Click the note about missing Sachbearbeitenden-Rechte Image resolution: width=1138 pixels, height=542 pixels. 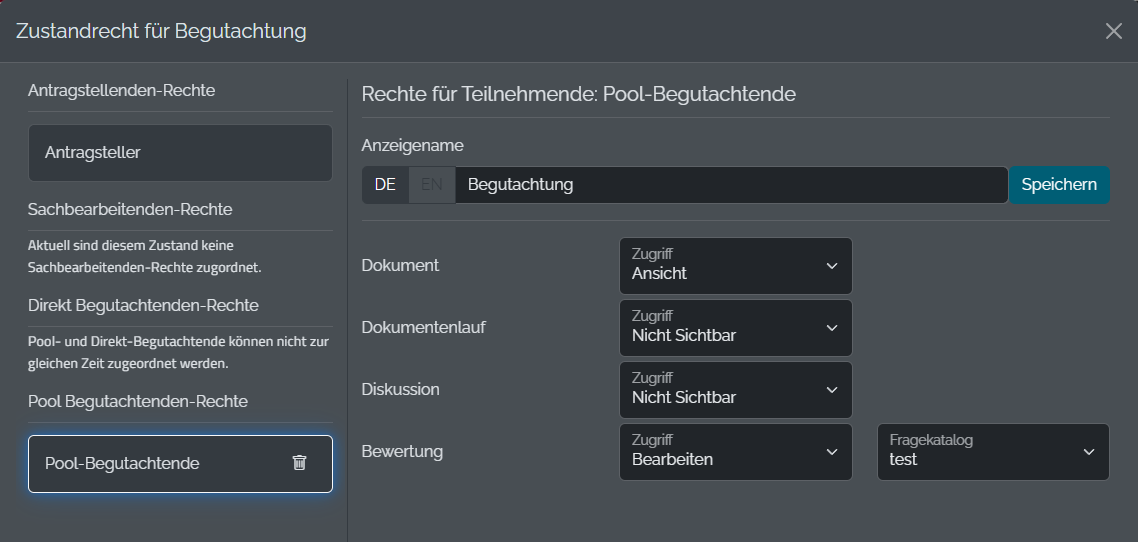click(x=144, y=257)
